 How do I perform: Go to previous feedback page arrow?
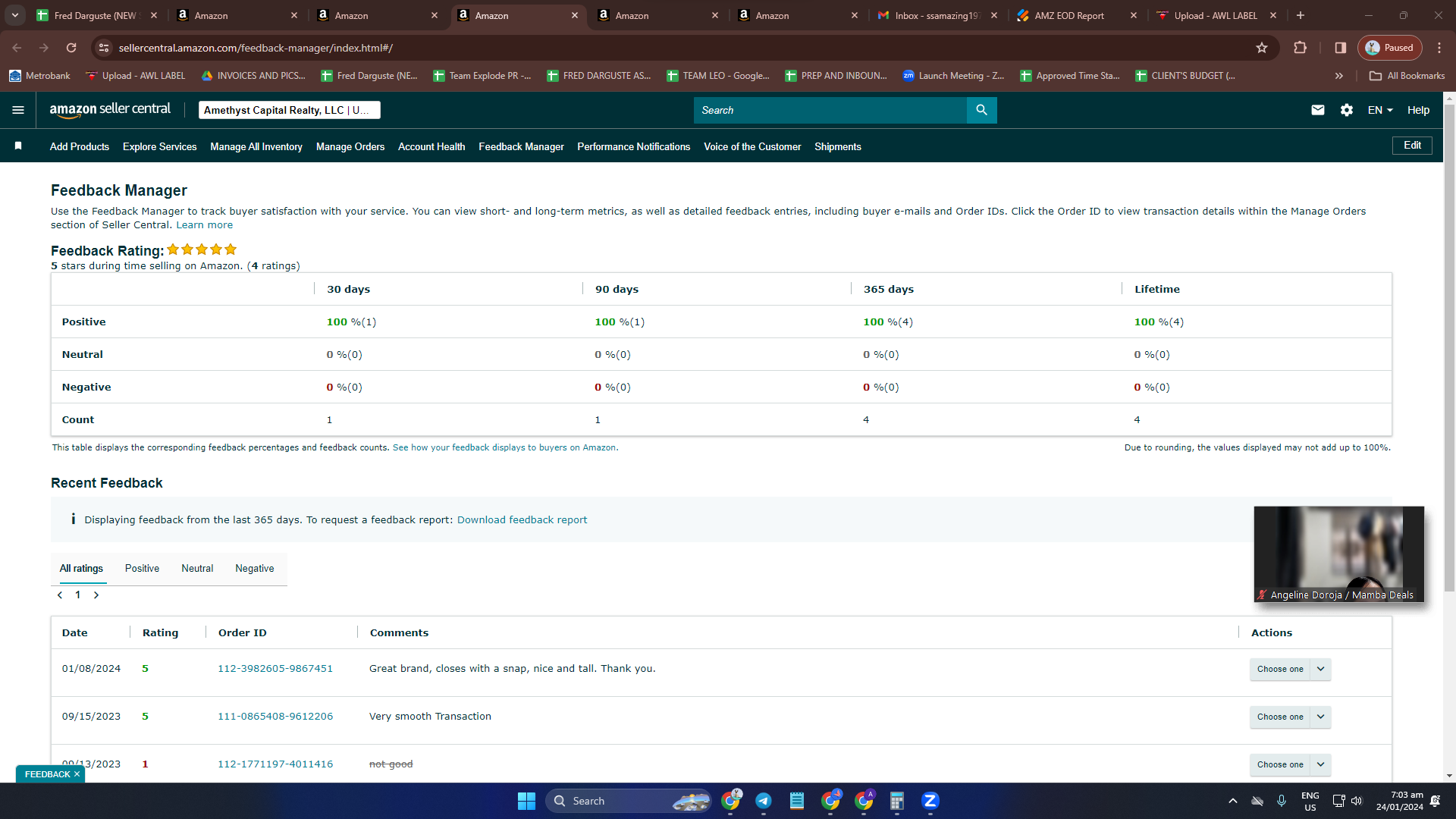coord(60,595)
